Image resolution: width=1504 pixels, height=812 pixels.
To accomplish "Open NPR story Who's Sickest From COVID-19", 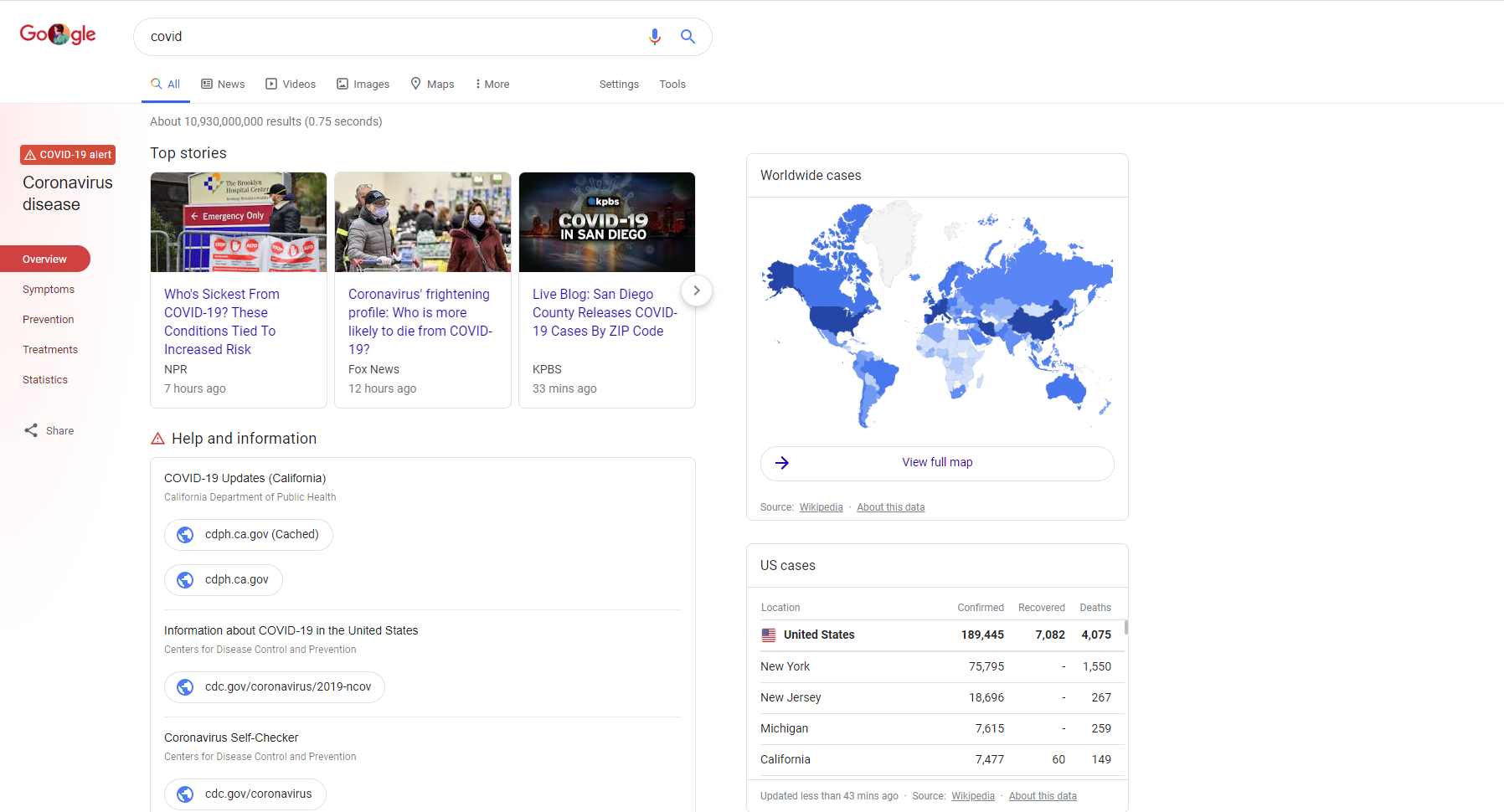I will pyautogui.click(x=222, y=322).
